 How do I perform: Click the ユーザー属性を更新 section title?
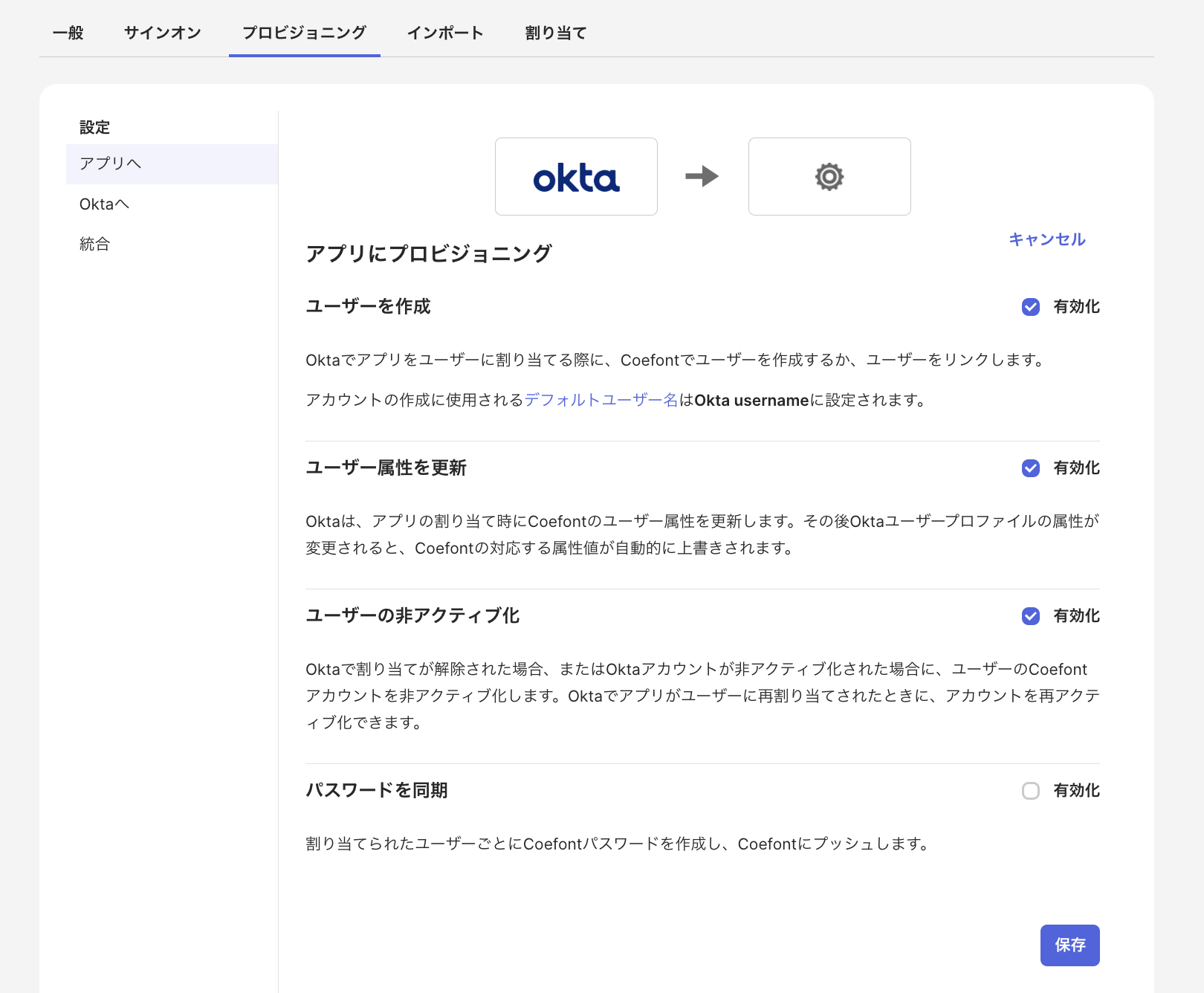[386, 468]
